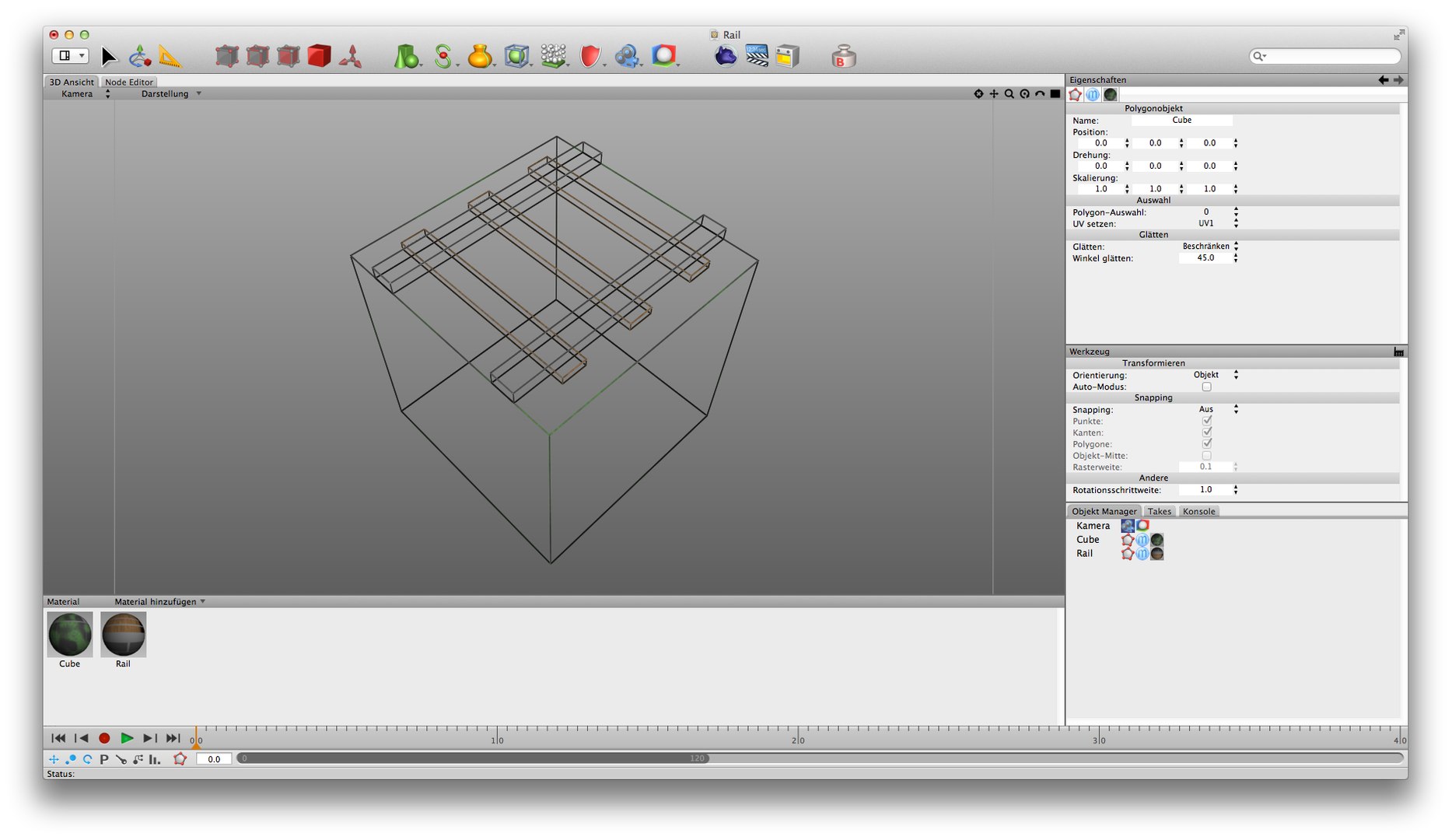Jump to the animation end
Image resolution: width=1452 pixels, height=840 pixels.
[173, 738]
